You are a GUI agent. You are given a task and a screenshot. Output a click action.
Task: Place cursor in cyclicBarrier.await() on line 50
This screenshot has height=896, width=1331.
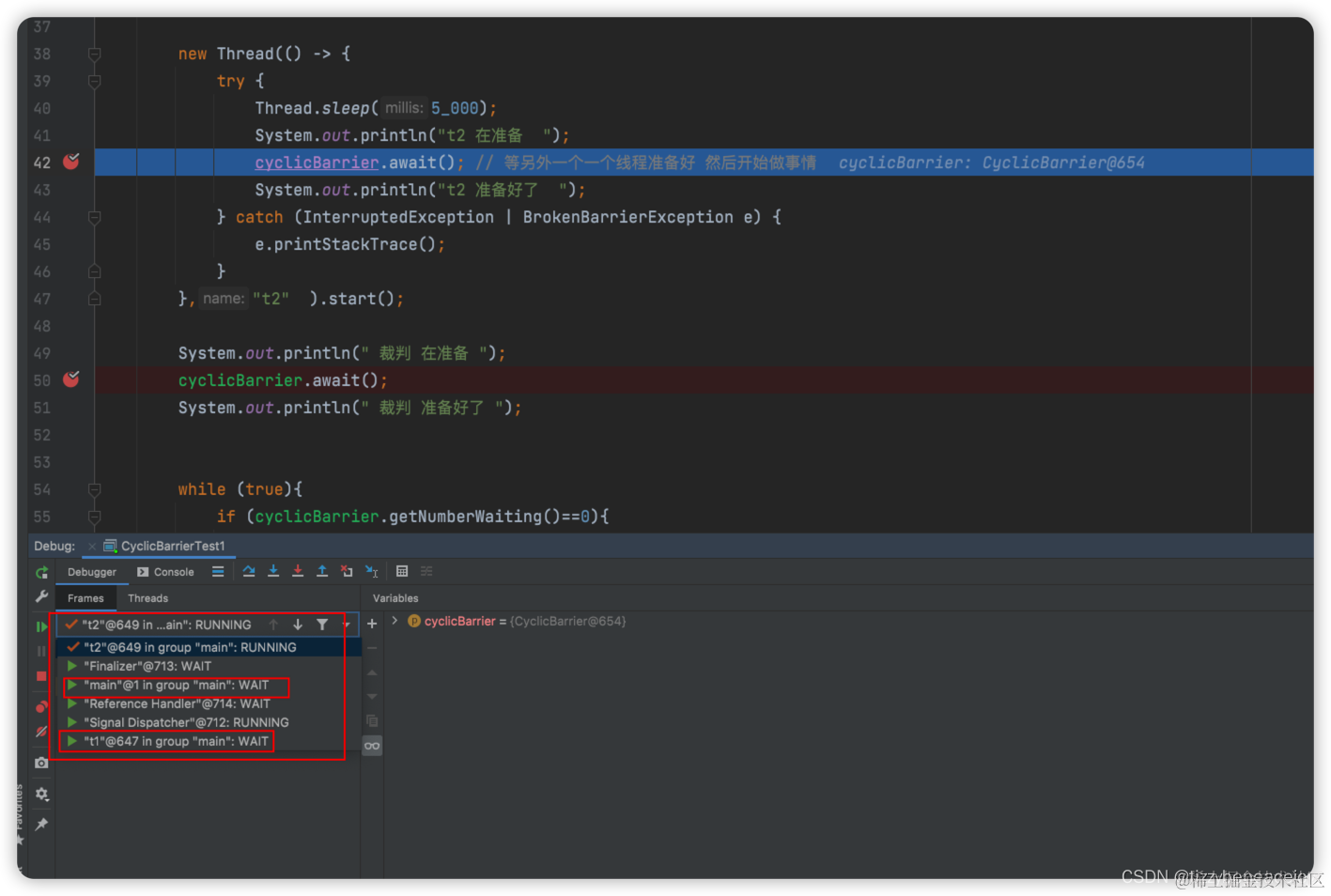(x=283, y=380)
